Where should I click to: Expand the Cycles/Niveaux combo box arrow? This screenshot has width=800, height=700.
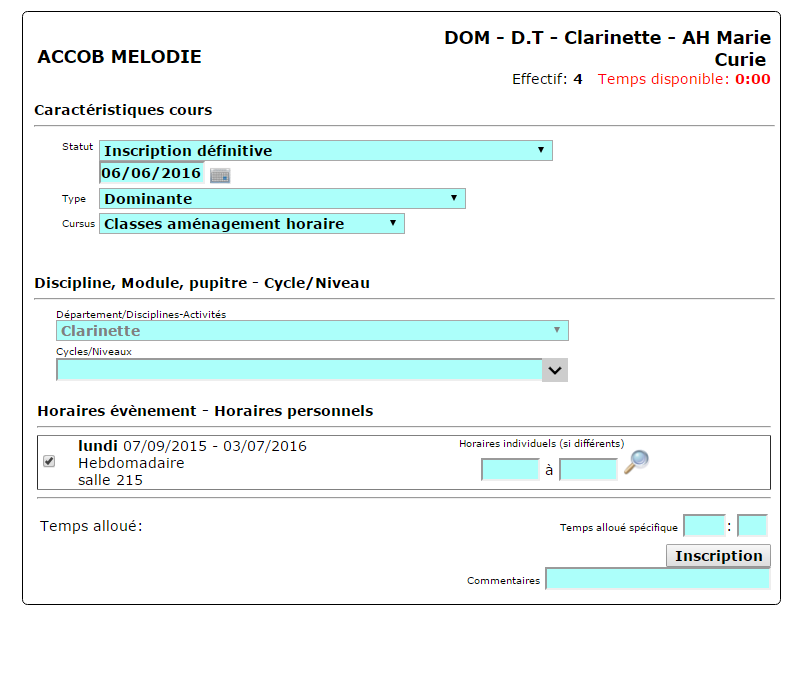click(555, 370)
